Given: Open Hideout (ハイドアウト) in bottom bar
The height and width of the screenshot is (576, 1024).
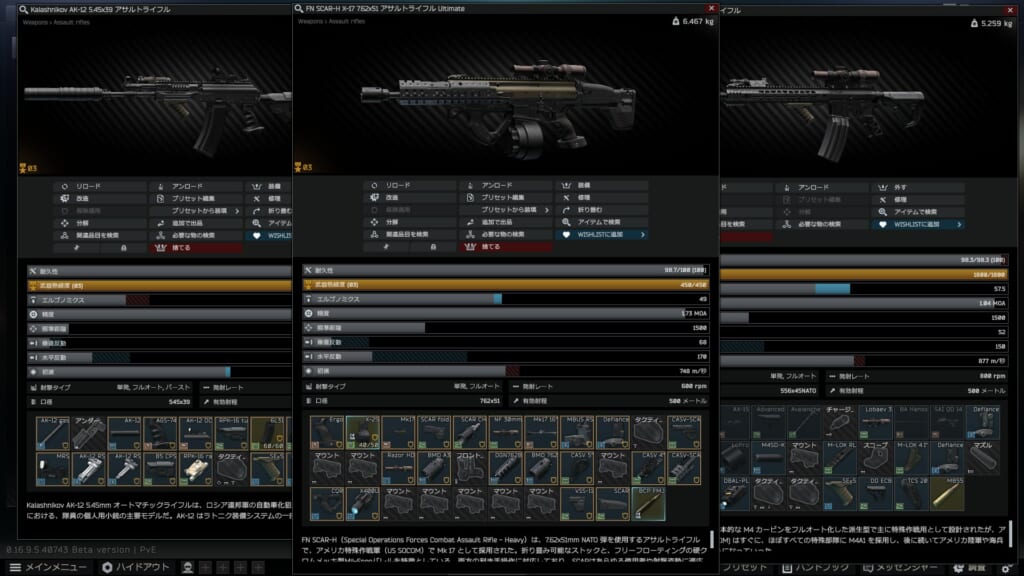Looking at the screenshot, I should [135, 567].
